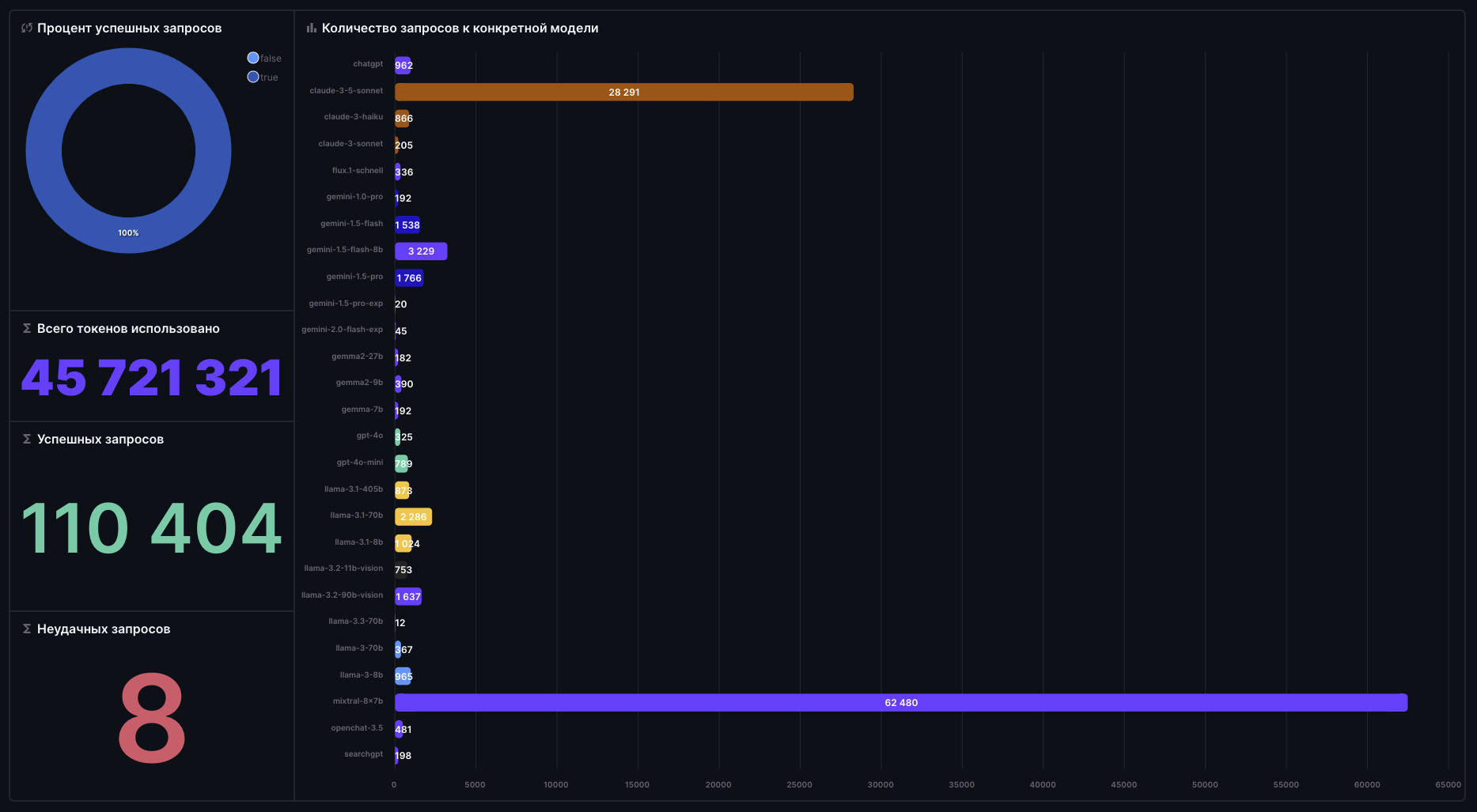
Task: Click the 5000 tick on the x-axis
Action: [475, 785]
